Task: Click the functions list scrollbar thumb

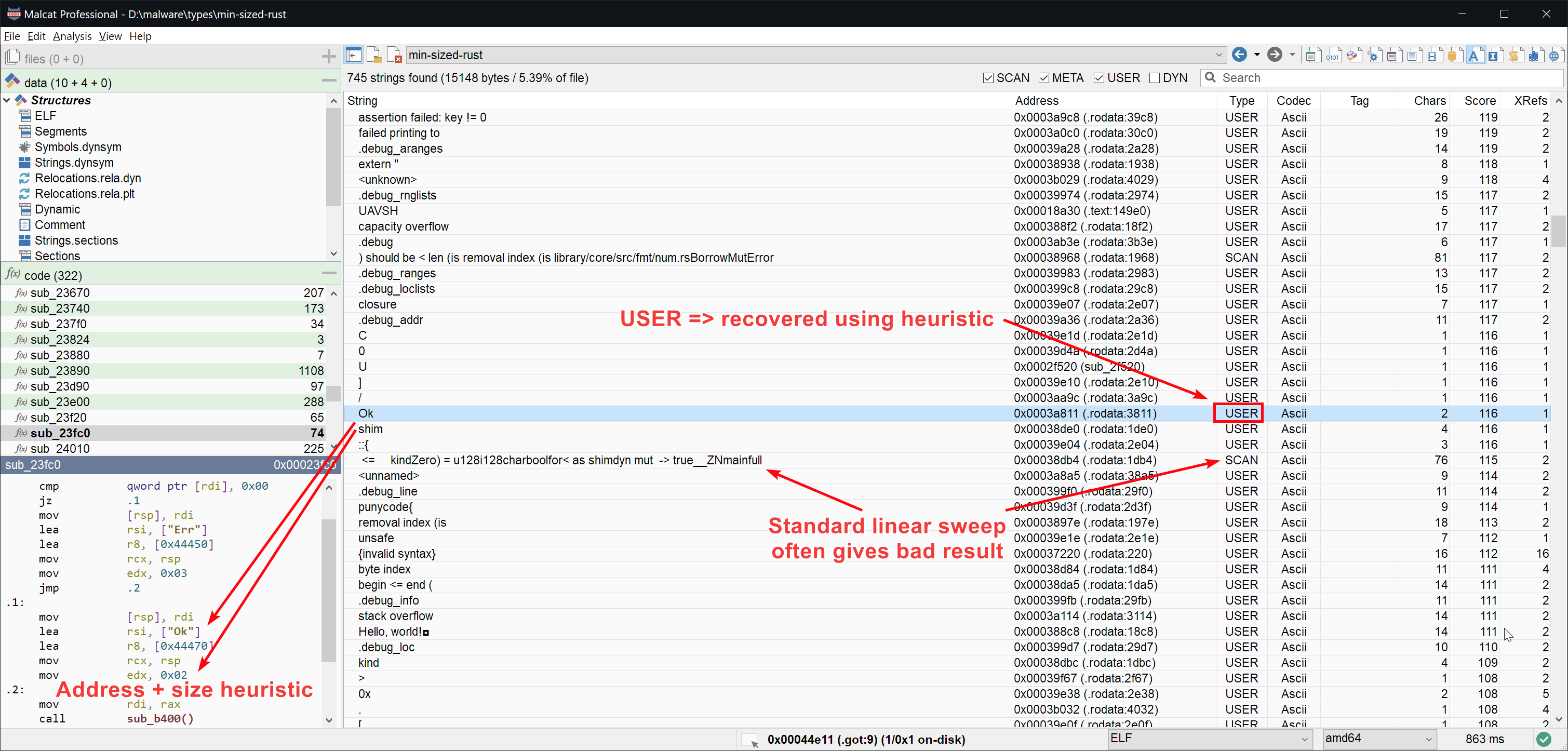Action: point(333,394)
